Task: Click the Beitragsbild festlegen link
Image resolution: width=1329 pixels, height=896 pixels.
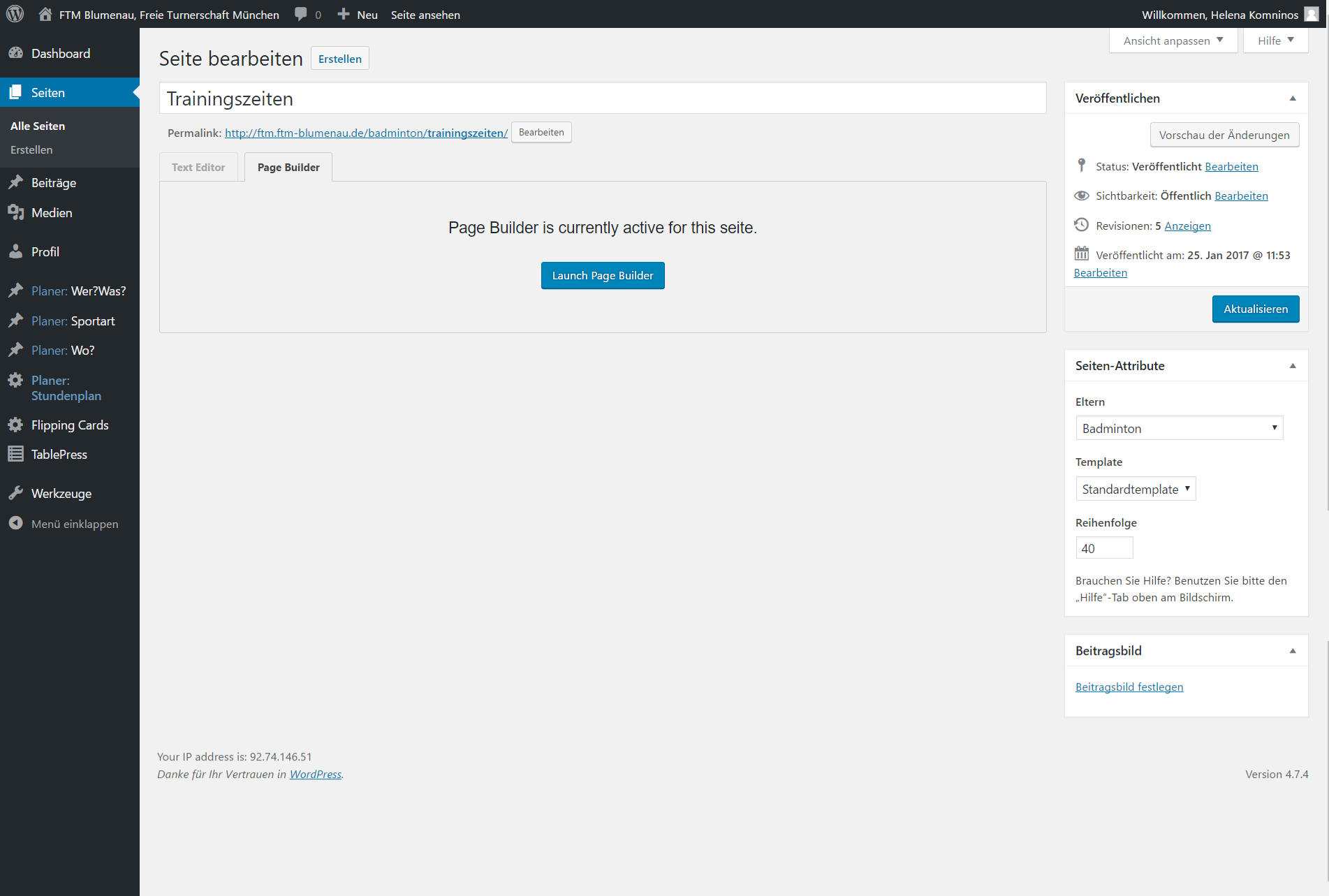Action: (1129, 687)
